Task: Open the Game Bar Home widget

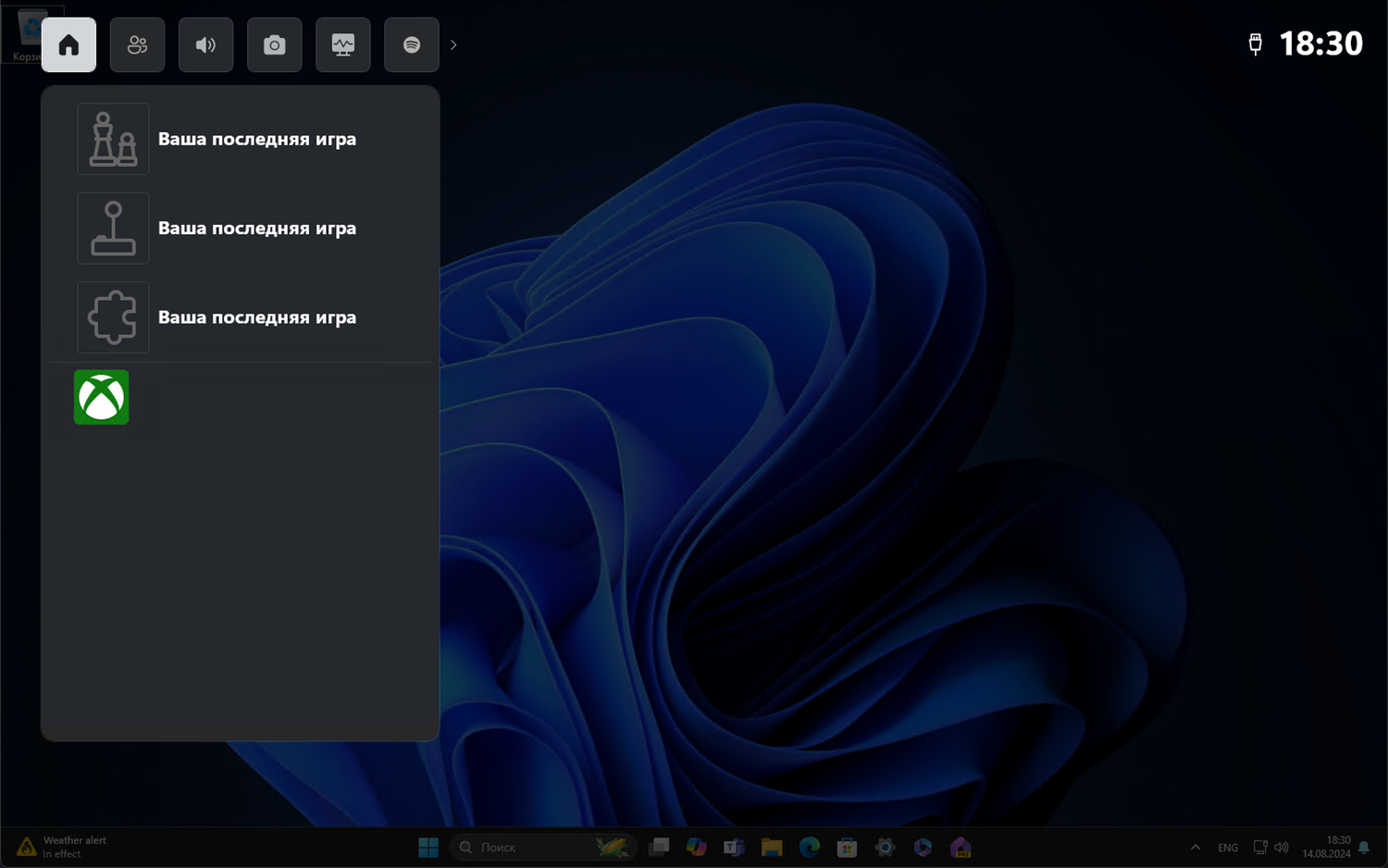Action: pos(68,44)
